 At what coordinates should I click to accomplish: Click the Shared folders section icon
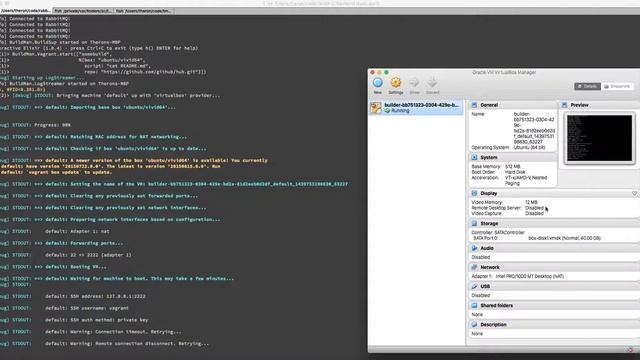click(x=474, y=305)
